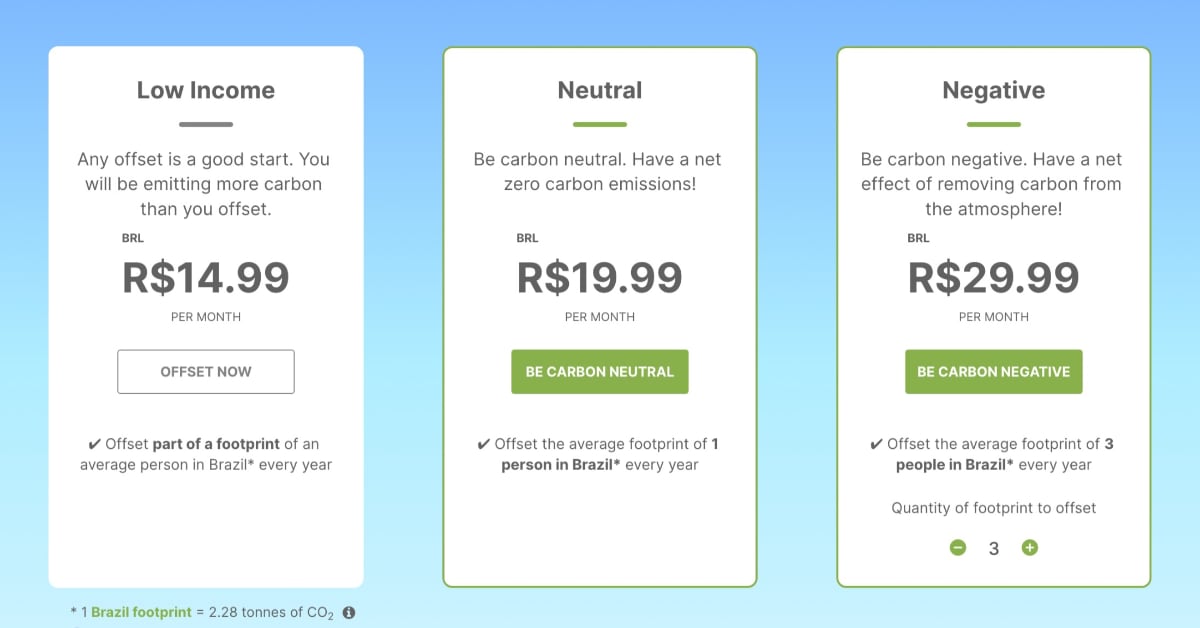Screen dimensions: 1200x628
Task: Click the quantity value 3
Action: [993, 548]
